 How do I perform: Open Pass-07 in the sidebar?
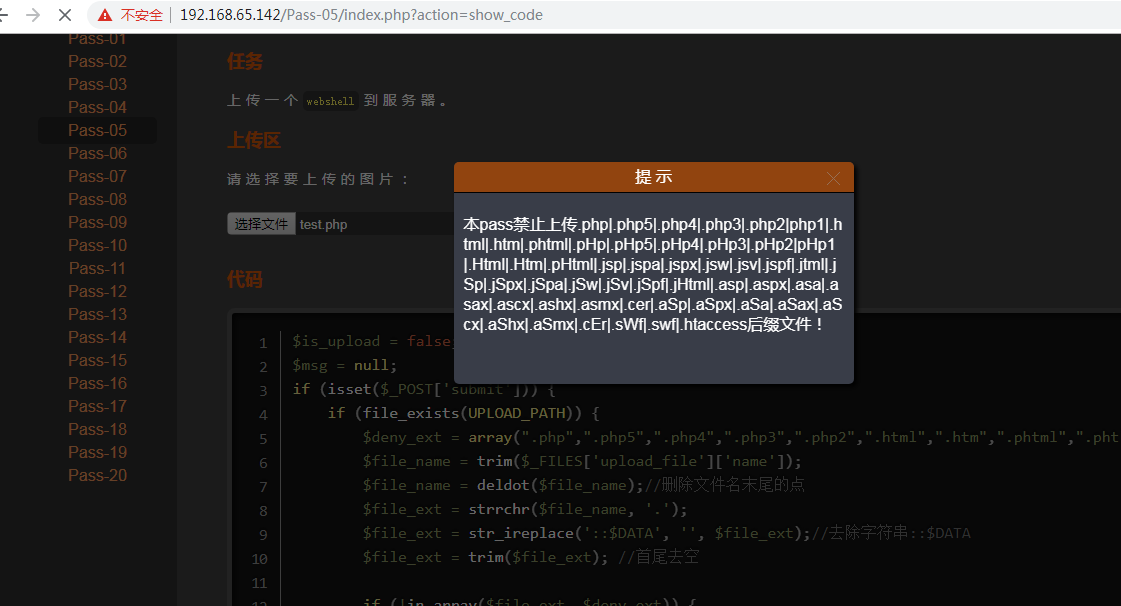click(97, 177)
